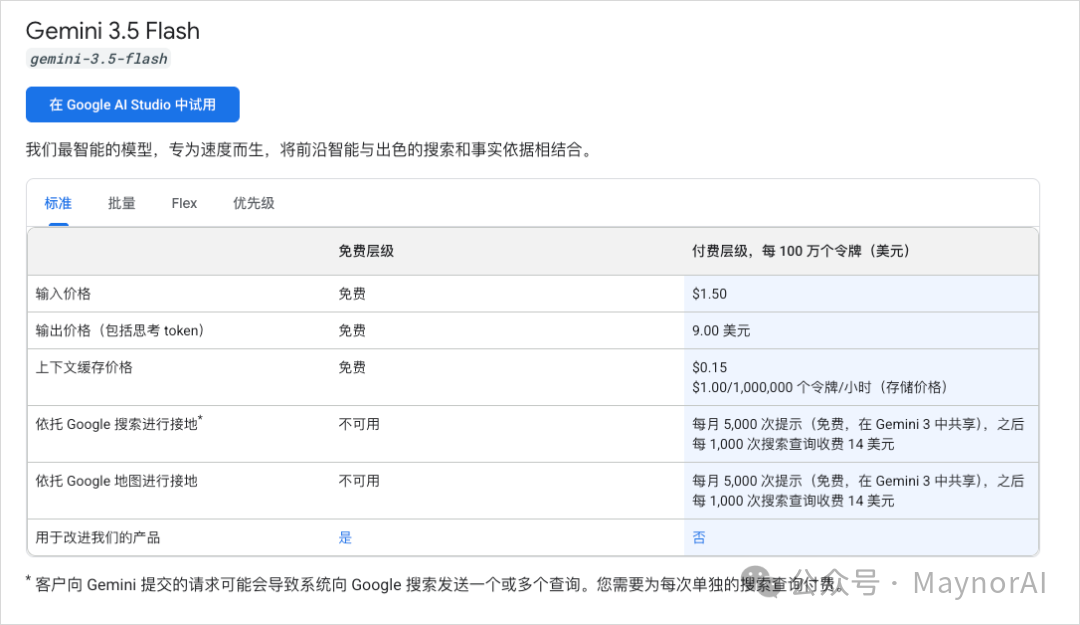1080x625 pixels.
Task: Click the 输入价格 row label
Action: click(63, 294)
